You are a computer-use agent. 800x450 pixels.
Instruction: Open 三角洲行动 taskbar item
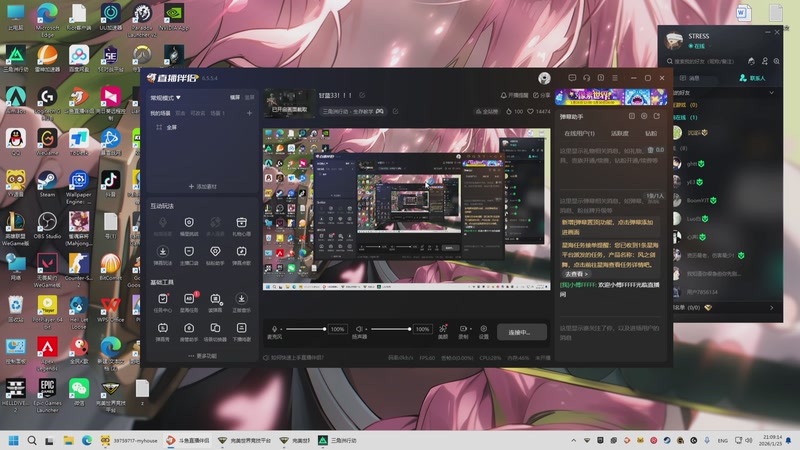click(337, 440)
